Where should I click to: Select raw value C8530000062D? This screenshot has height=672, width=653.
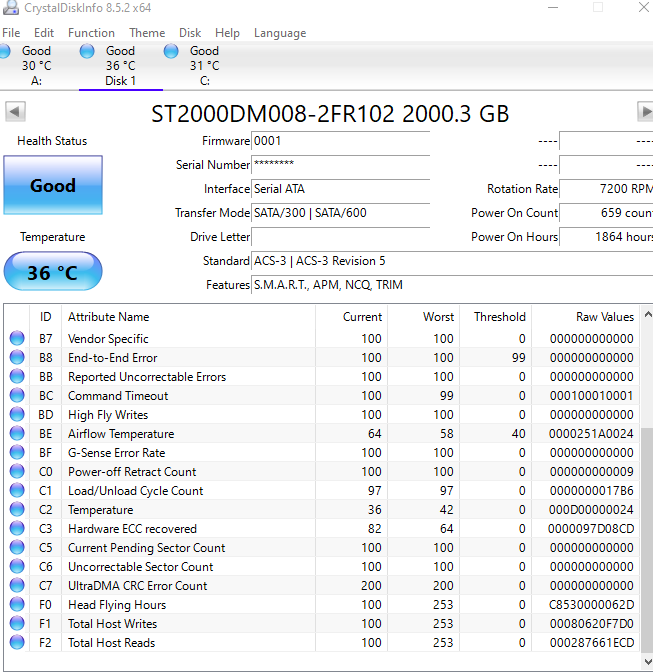591,605
